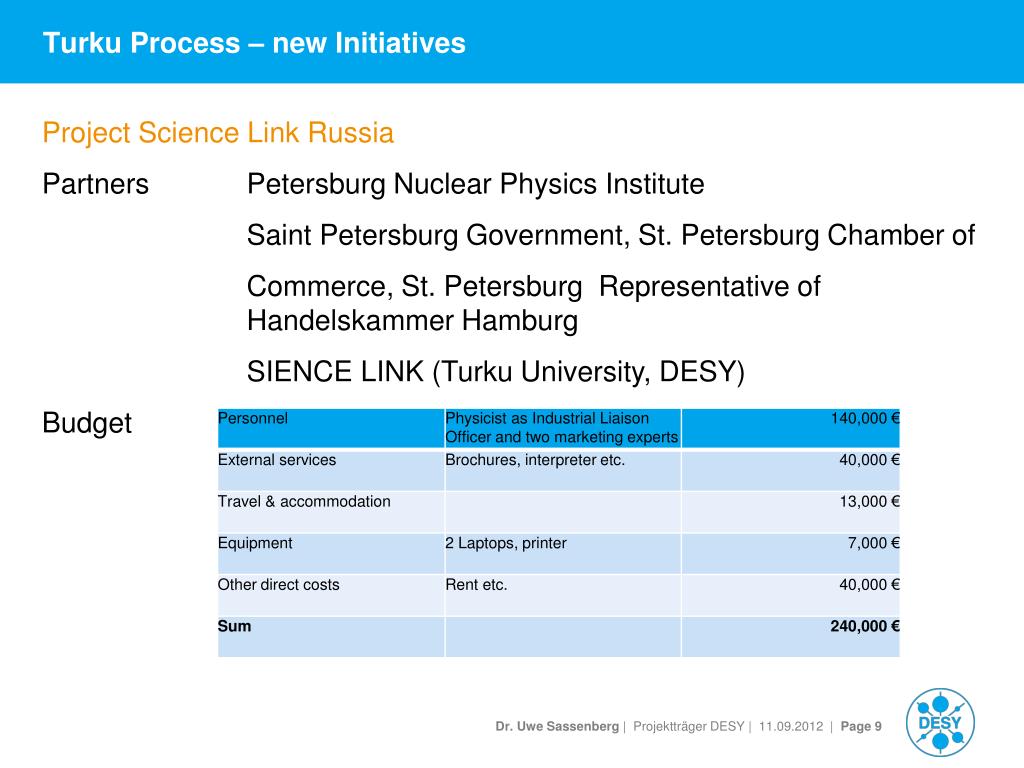Click the 'Rent etc.' cell
The width and height of the screenshot is (1024, 768).
point(562,595)
